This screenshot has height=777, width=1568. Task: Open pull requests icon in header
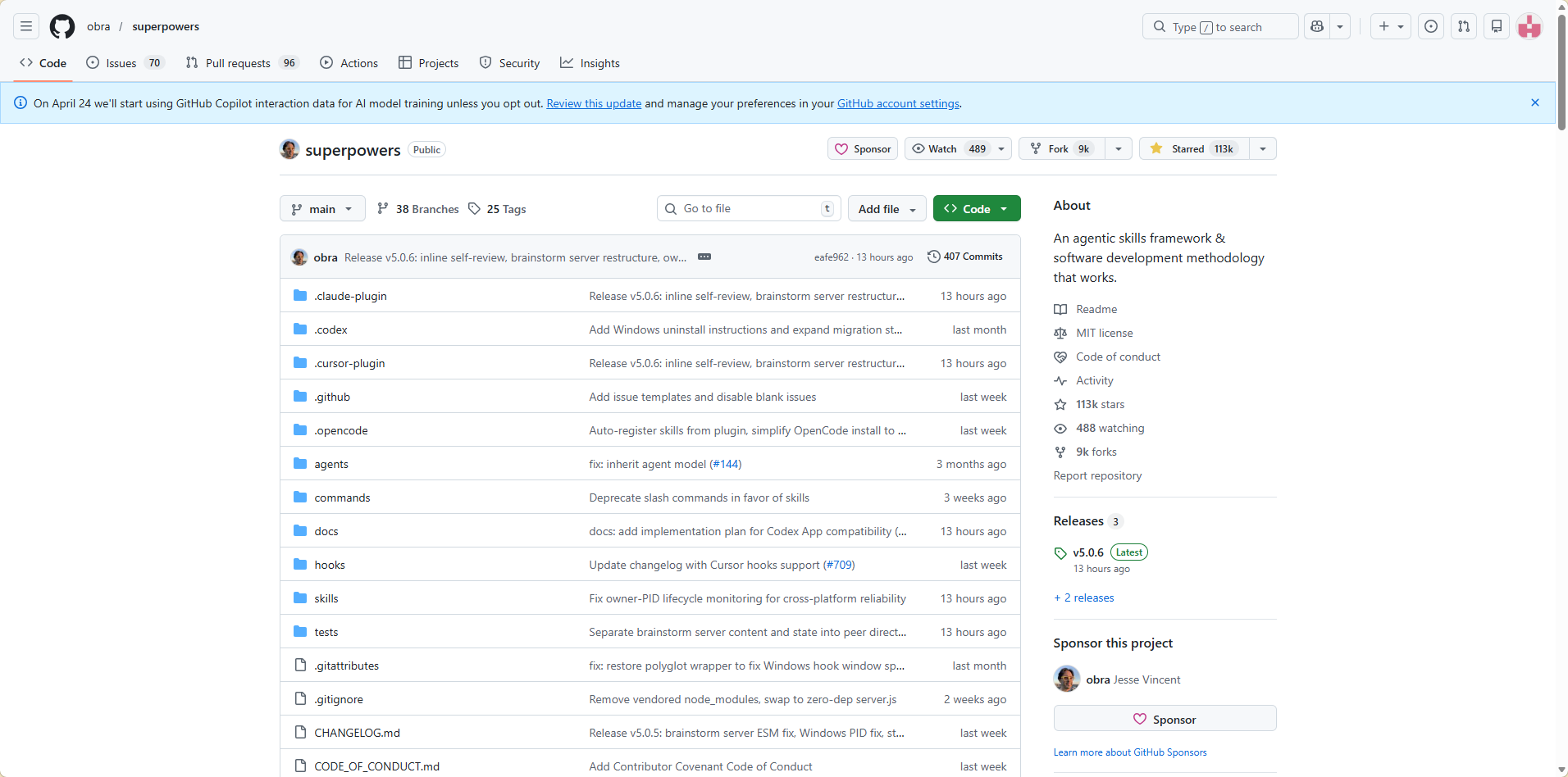pos(1464,27)
